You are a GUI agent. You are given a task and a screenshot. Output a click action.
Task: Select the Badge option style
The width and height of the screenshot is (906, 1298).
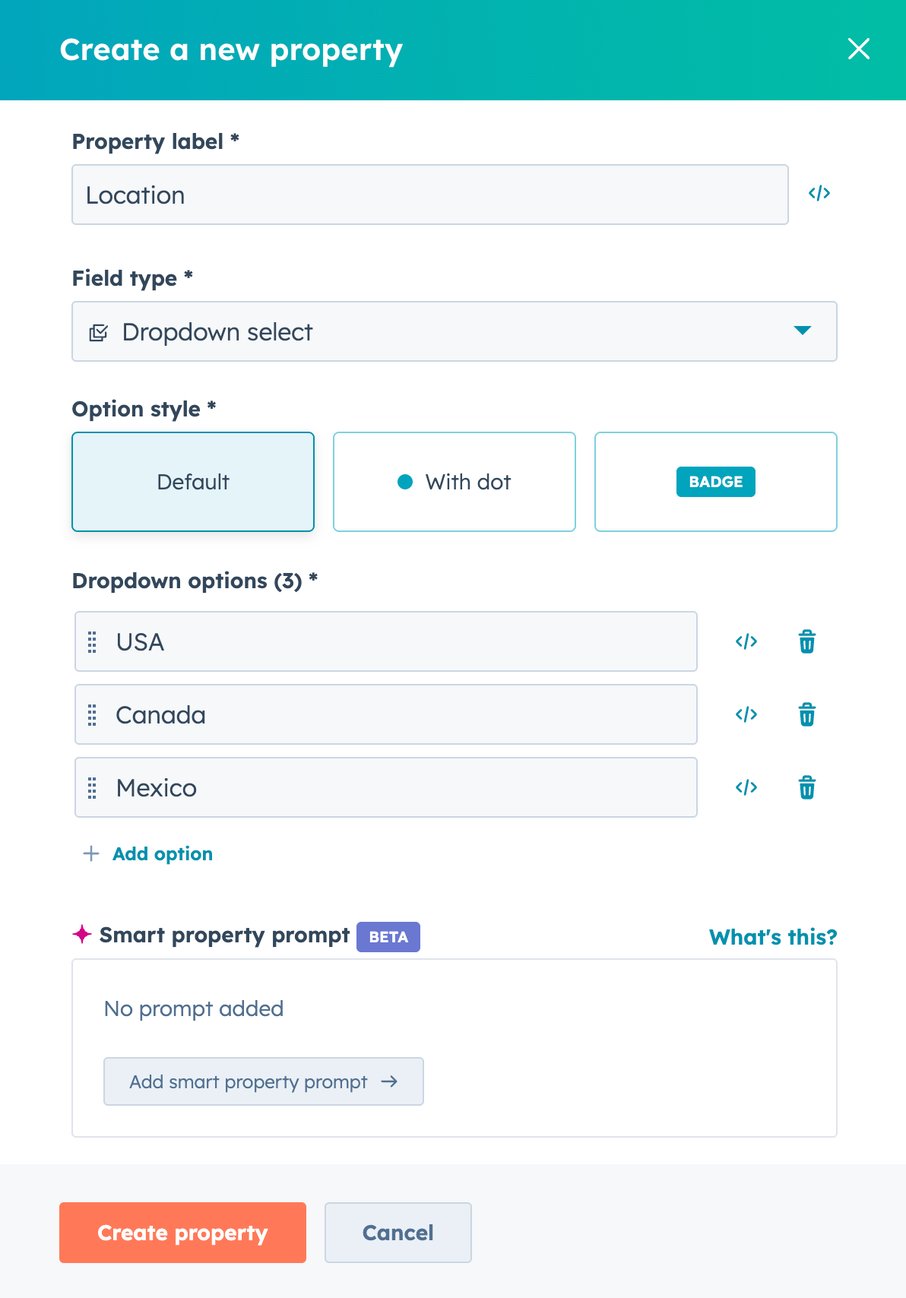[715, 481]
